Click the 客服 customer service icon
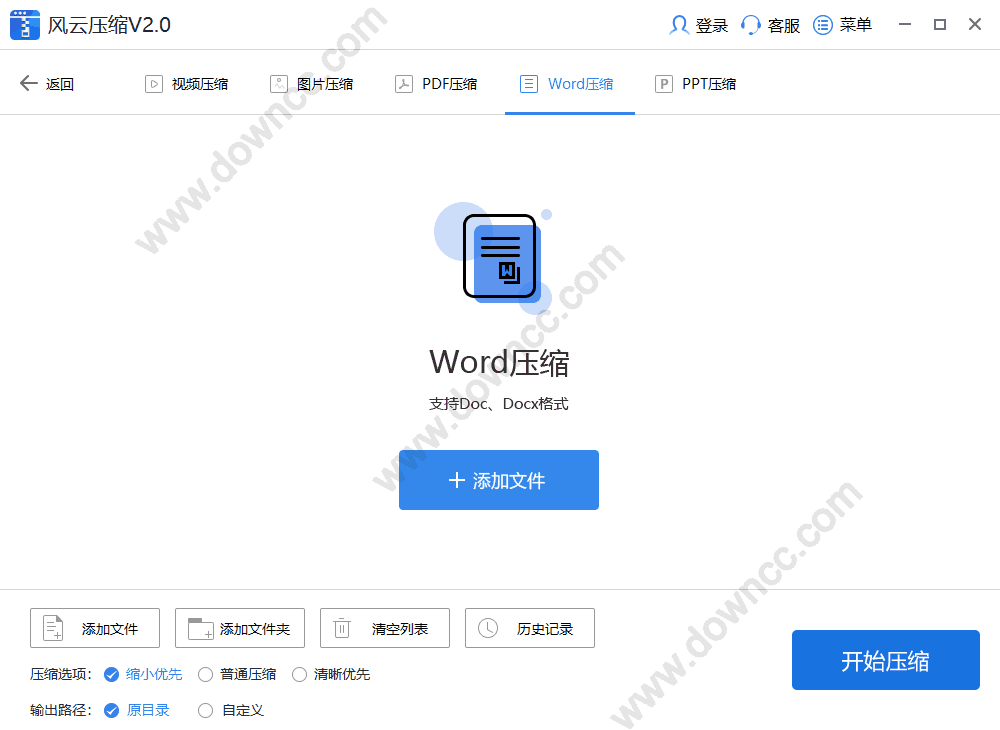Viewport: 1000px width, 730px height. [749, 24]
